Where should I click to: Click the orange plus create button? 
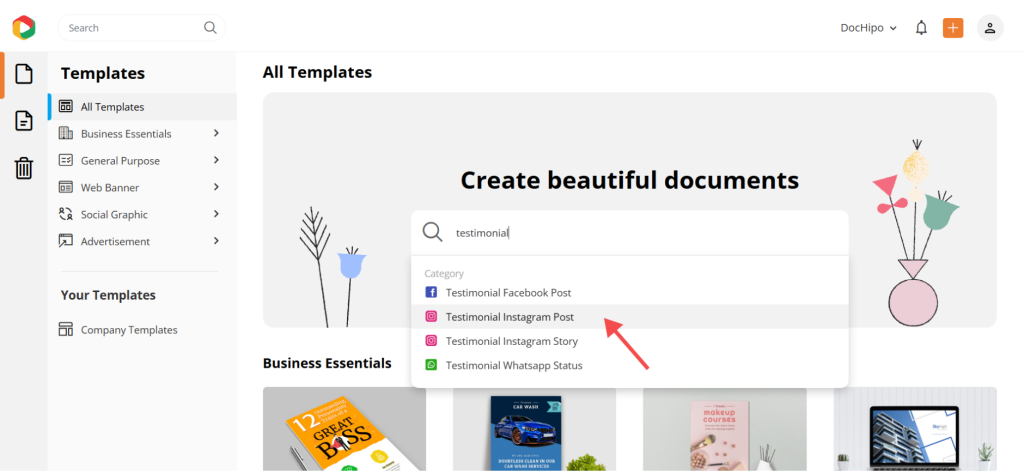[953, 28]
